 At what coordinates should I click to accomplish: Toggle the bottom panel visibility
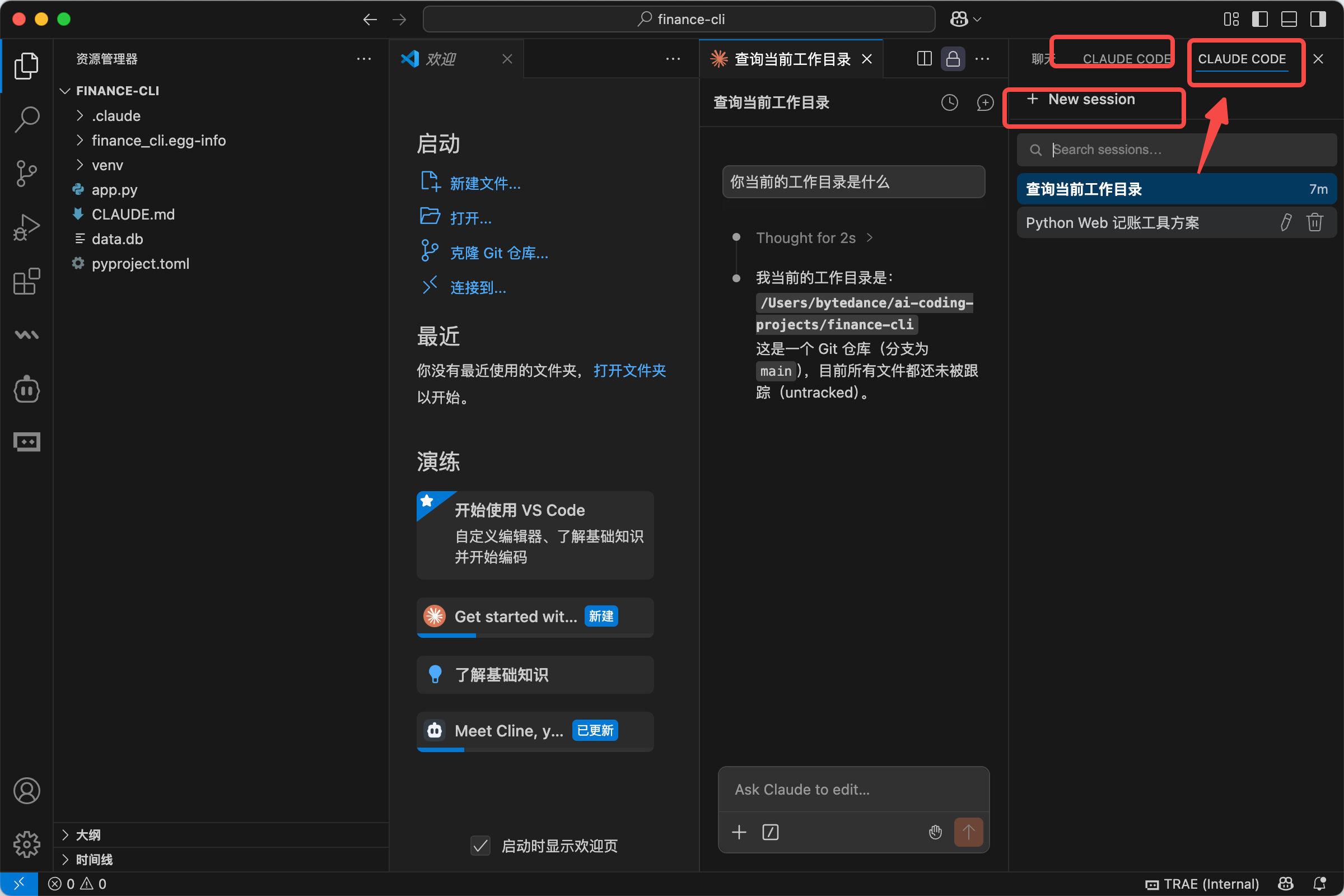click(x=1289, y=20)
